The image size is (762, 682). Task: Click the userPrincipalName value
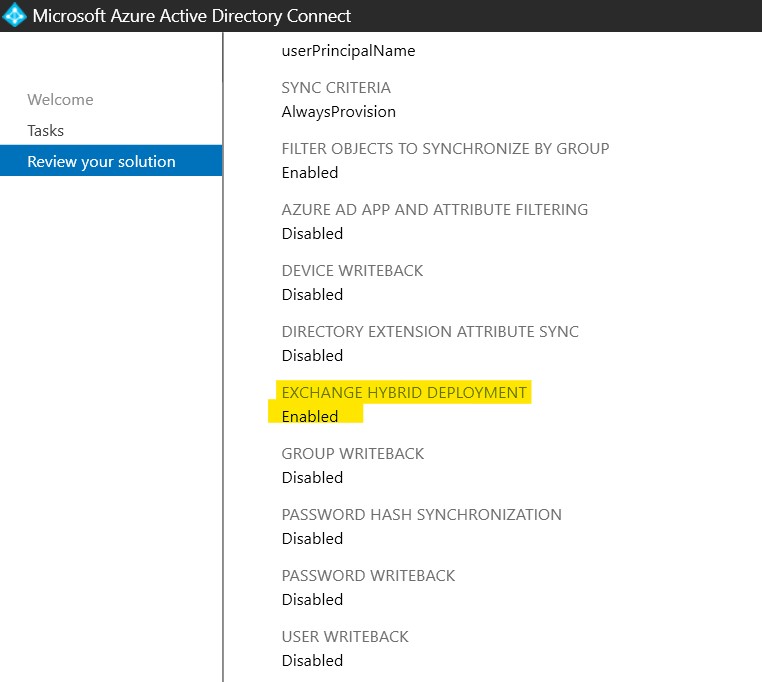pyautogui.click(x=348, y=51)
